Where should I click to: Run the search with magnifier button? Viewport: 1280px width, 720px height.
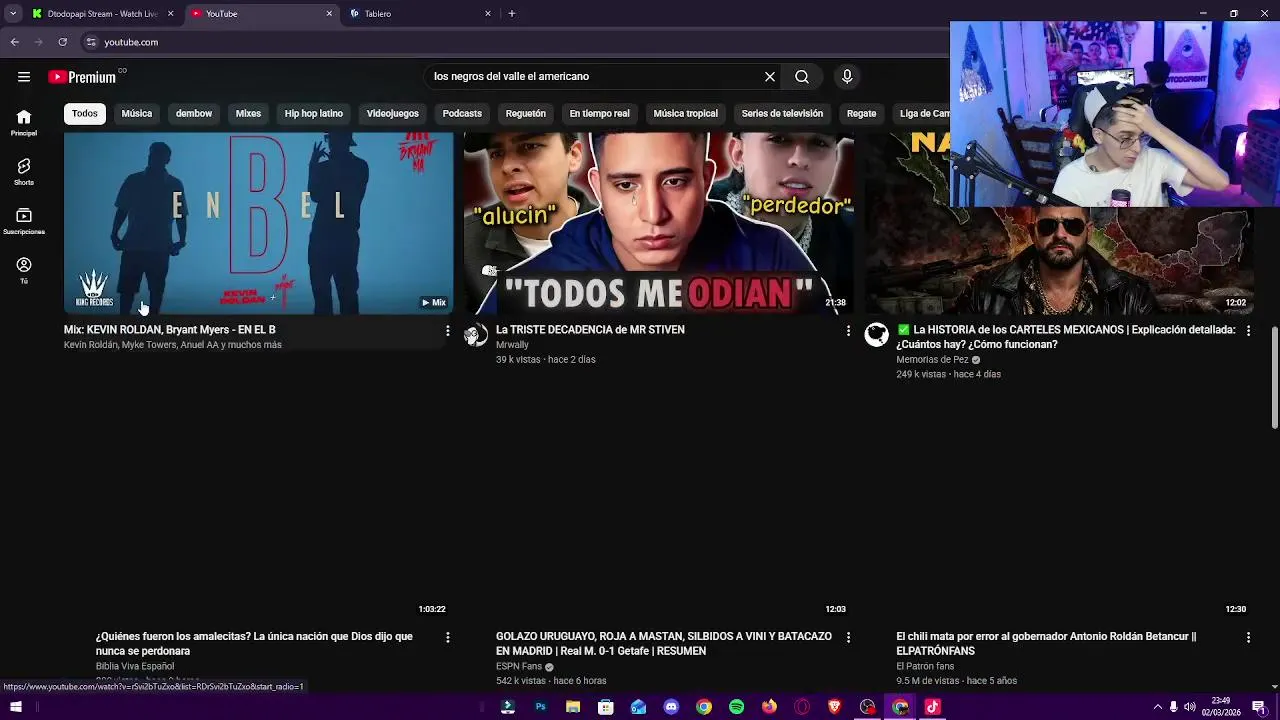coord(802,77)
